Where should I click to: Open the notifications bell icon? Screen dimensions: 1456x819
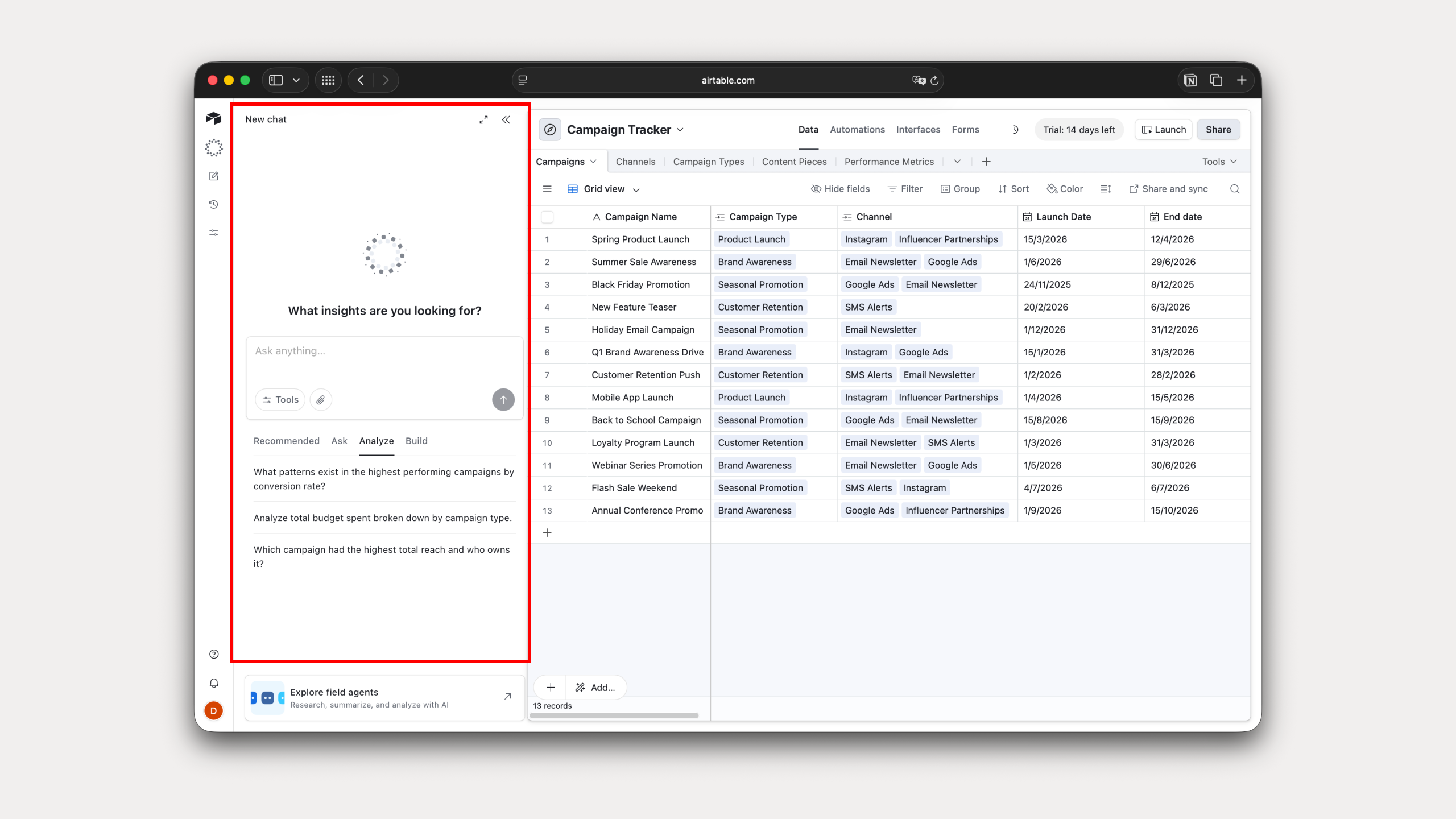pos(214,683)
